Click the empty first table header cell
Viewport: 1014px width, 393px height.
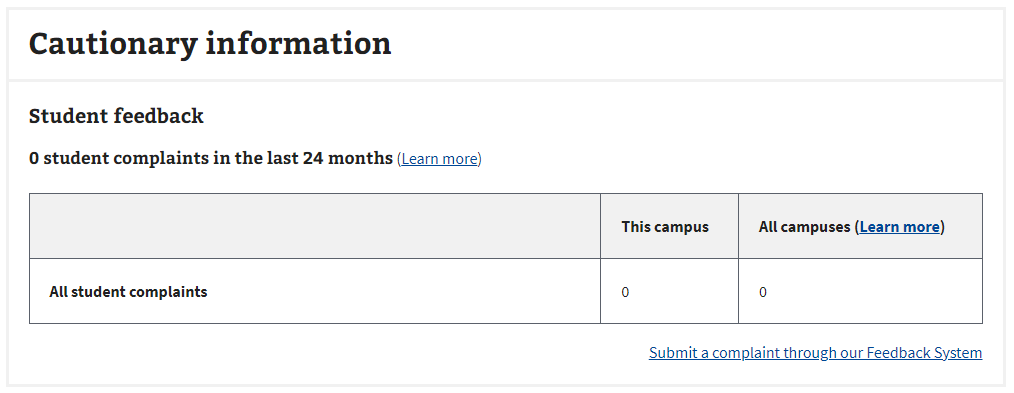coord(315,226)
